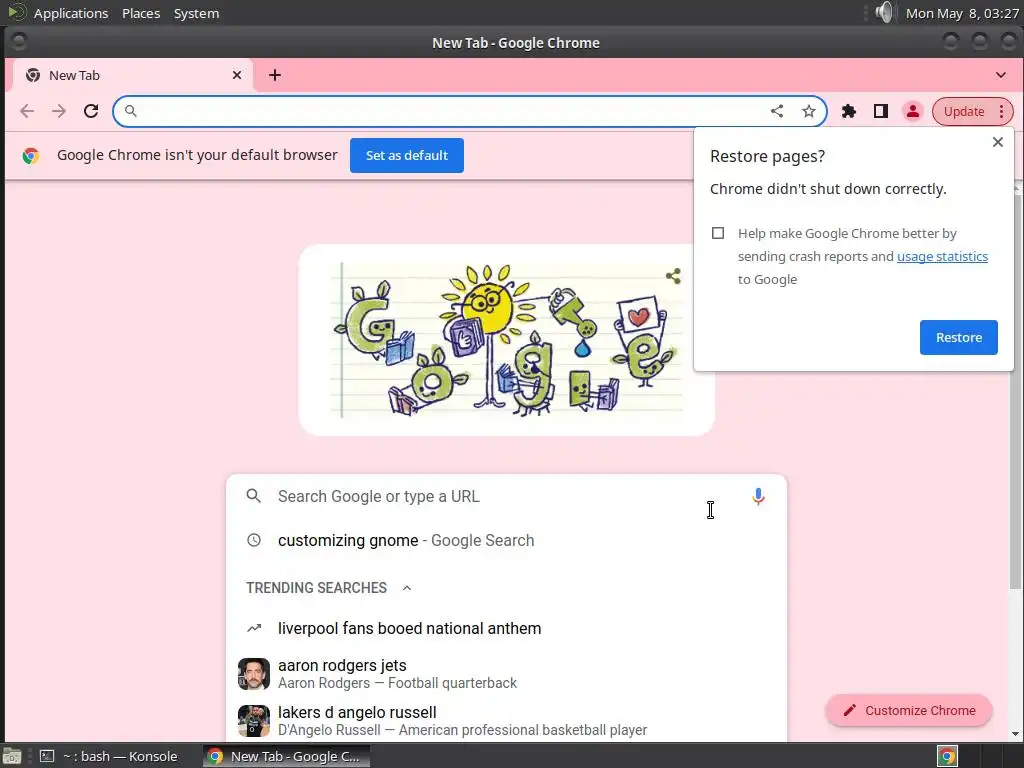Dismiss the Restore pages popup
1024x768 pixels.
click(x=997, y=142)
